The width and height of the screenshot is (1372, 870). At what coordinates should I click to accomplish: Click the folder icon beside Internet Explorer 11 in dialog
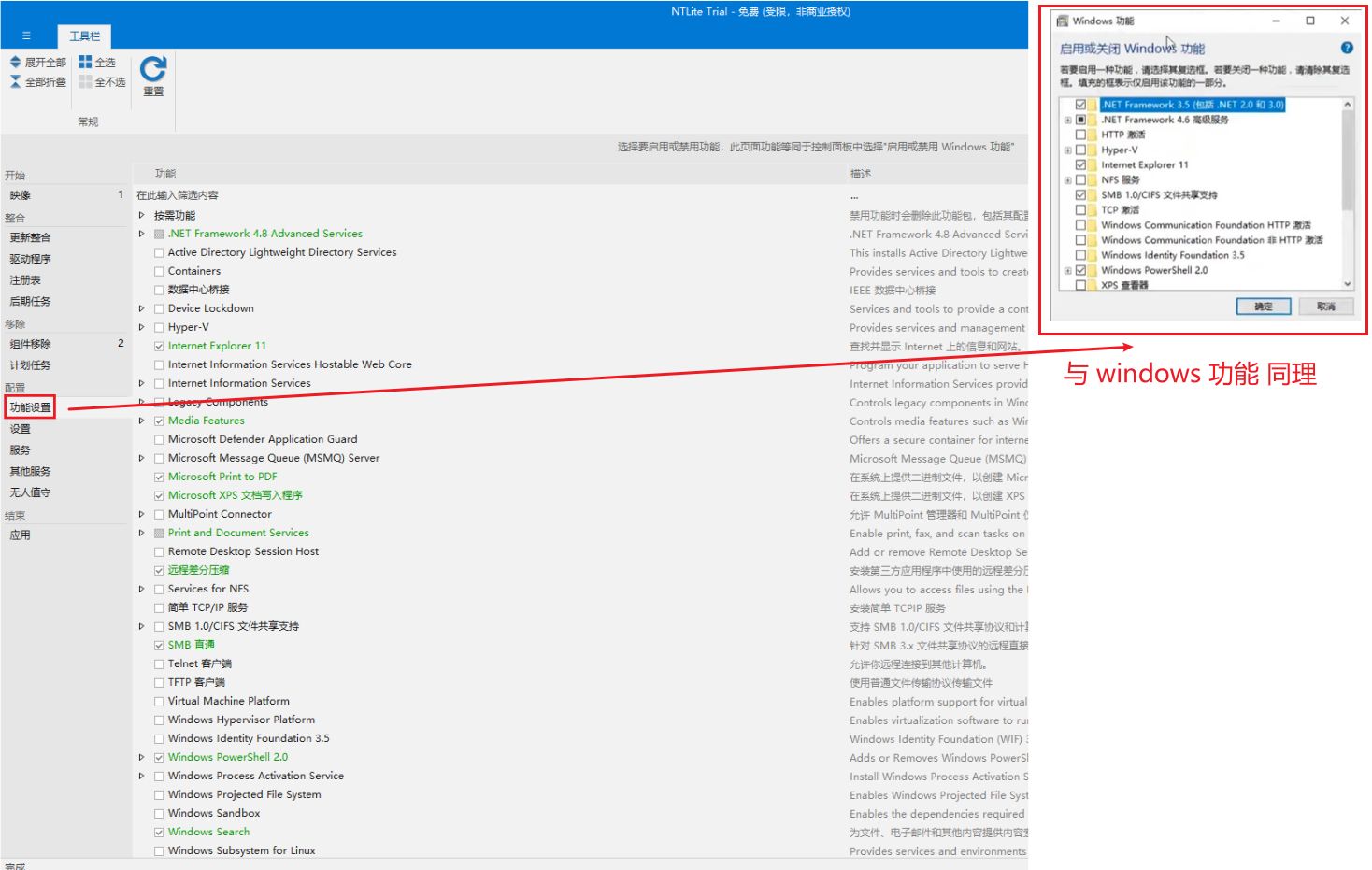pos(1093,165)
